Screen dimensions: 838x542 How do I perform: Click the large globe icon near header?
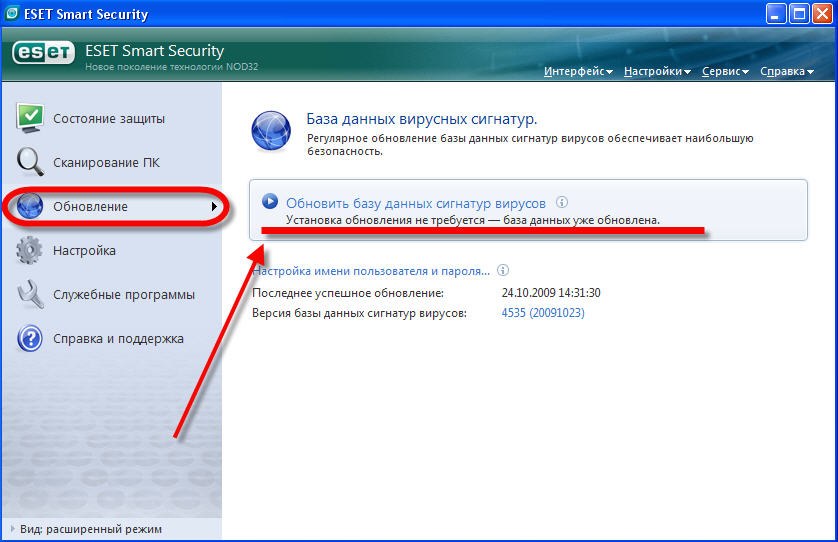click(x=271, y=131)
